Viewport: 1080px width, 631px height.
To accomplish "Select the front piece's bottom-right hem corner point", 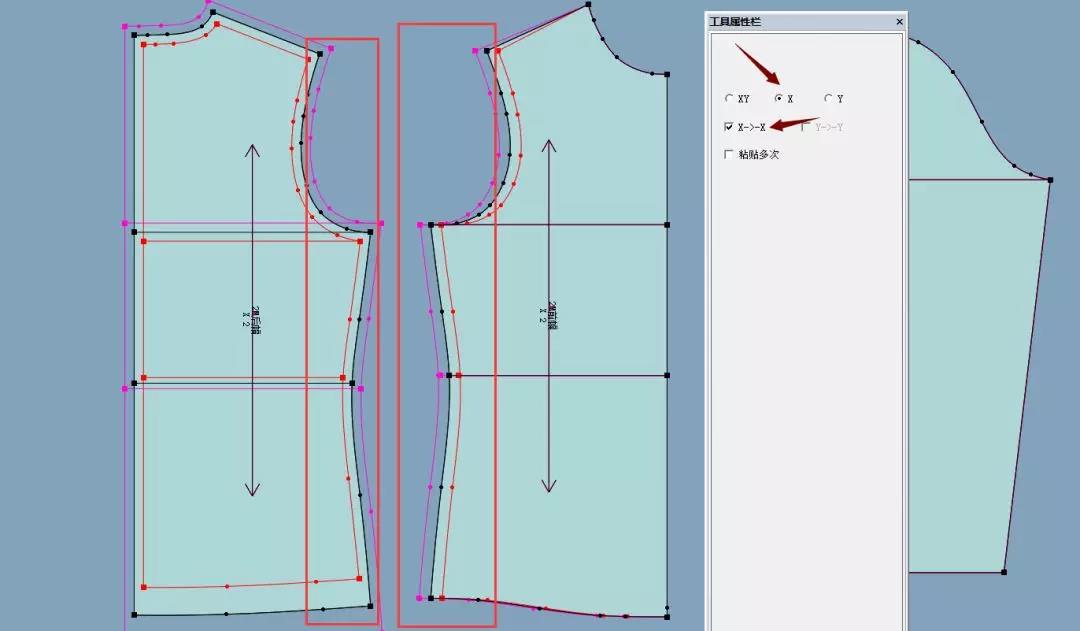I will point(667,614).
